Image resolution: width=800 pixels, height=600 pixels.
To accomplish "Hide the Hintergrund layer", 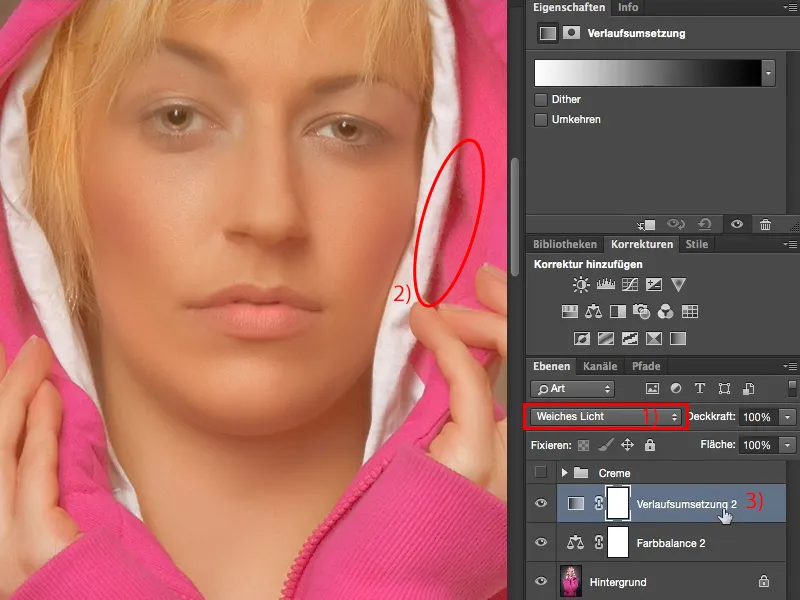I will tap(540, 582).
